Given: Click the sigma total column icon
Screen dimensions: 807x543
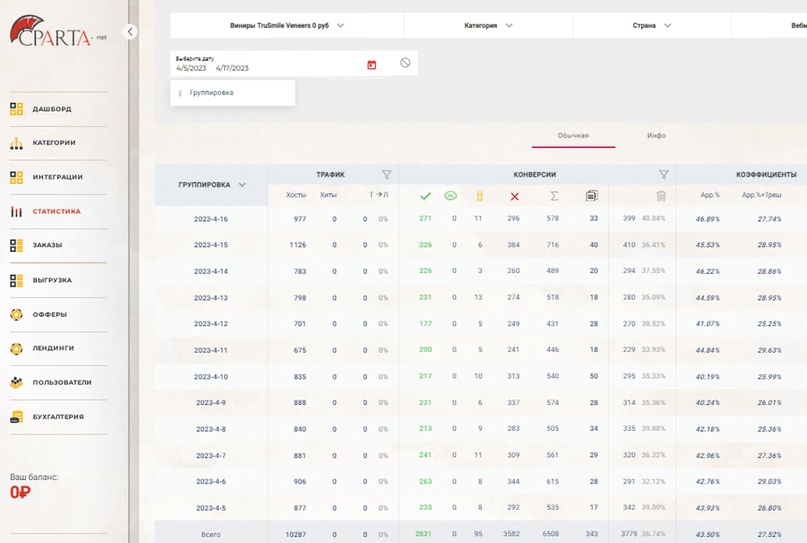Looking at the screenshot, I should coord(554,196).
